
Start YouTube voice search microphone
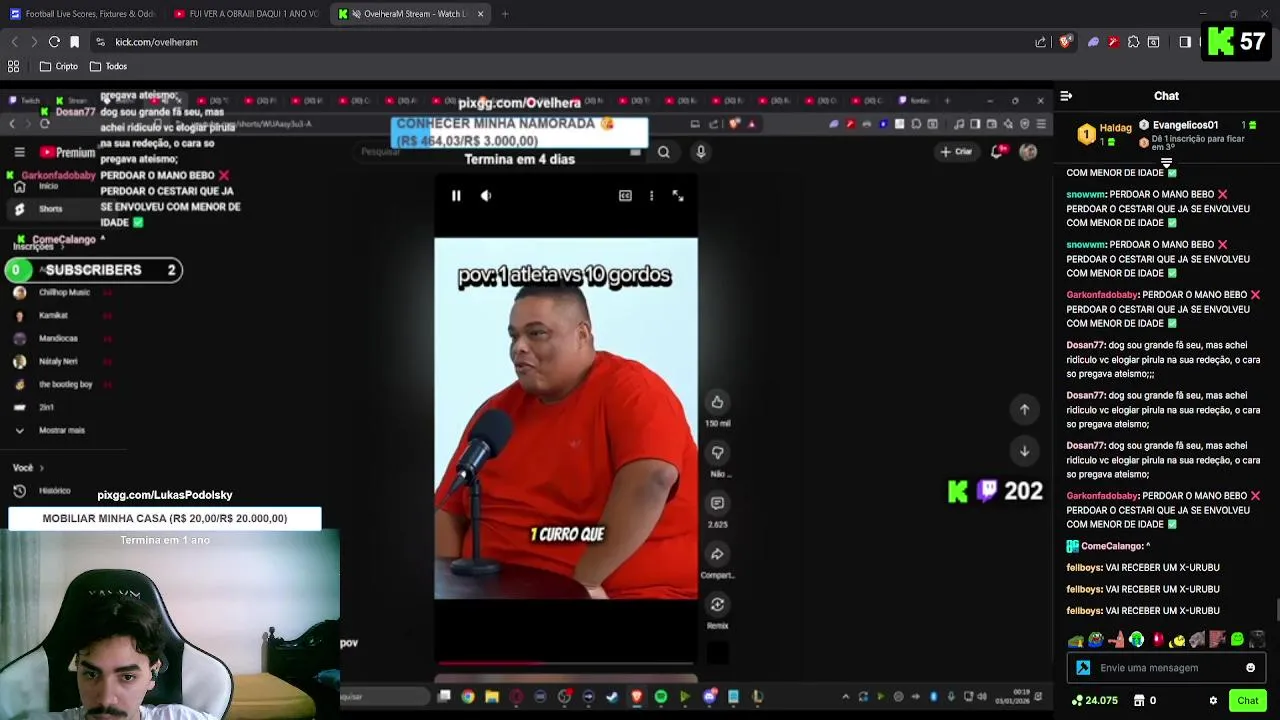click(701, 152)
